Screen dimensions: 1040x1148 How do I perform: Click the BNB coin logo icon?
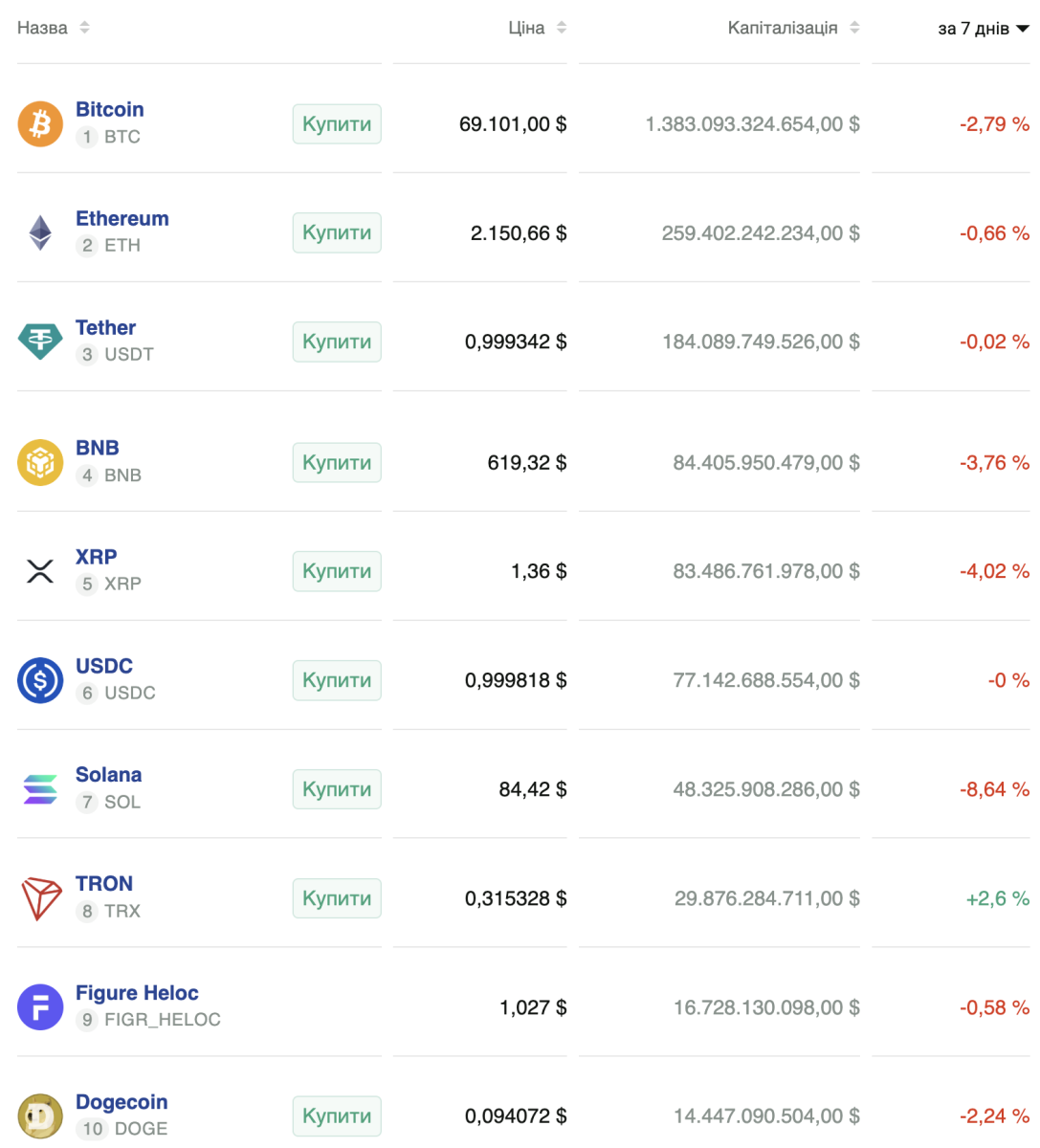40,462
